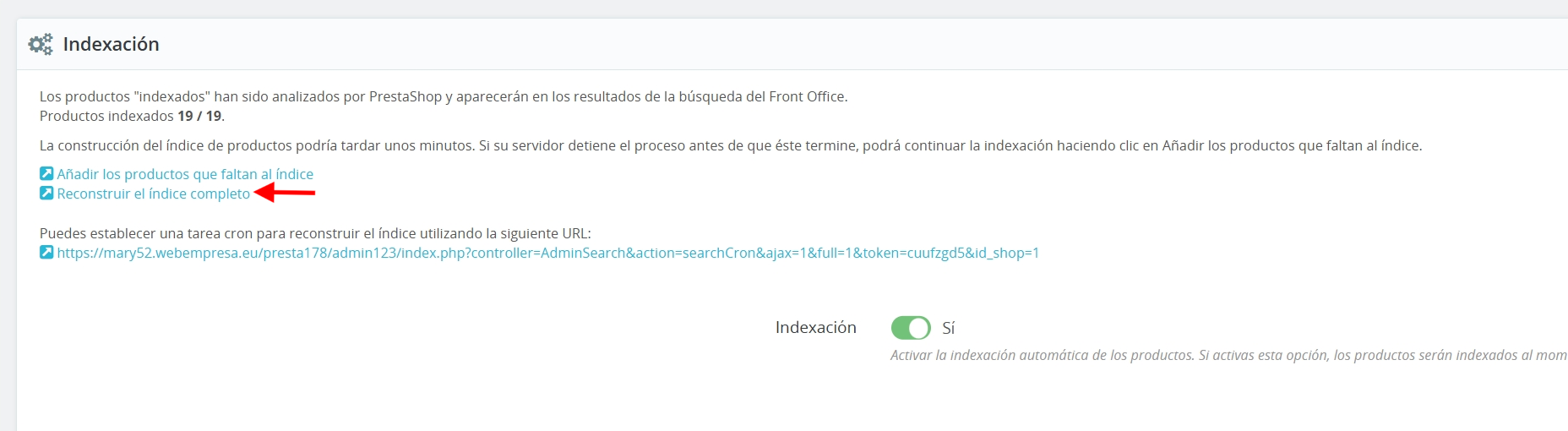The image size is (1568, 431).
Task: Click the green area of Indexación switch
Action: click(900, 328)
